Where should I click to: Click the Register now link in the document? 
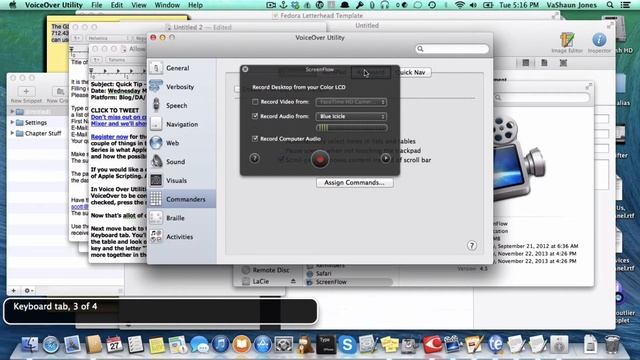[x=109, y=137]
